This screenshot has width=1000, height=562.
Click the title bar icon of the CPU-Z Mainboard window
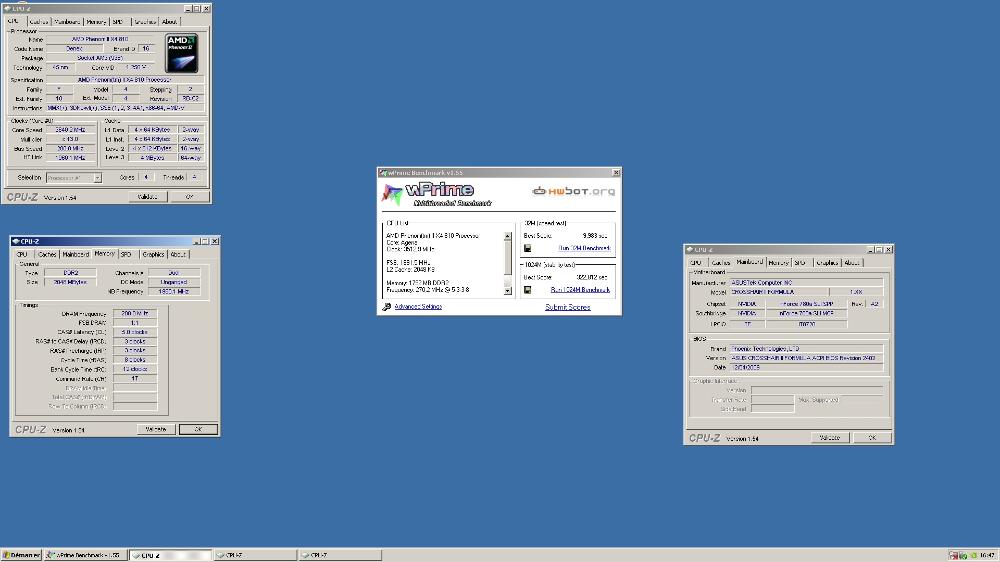coord(689,249)
